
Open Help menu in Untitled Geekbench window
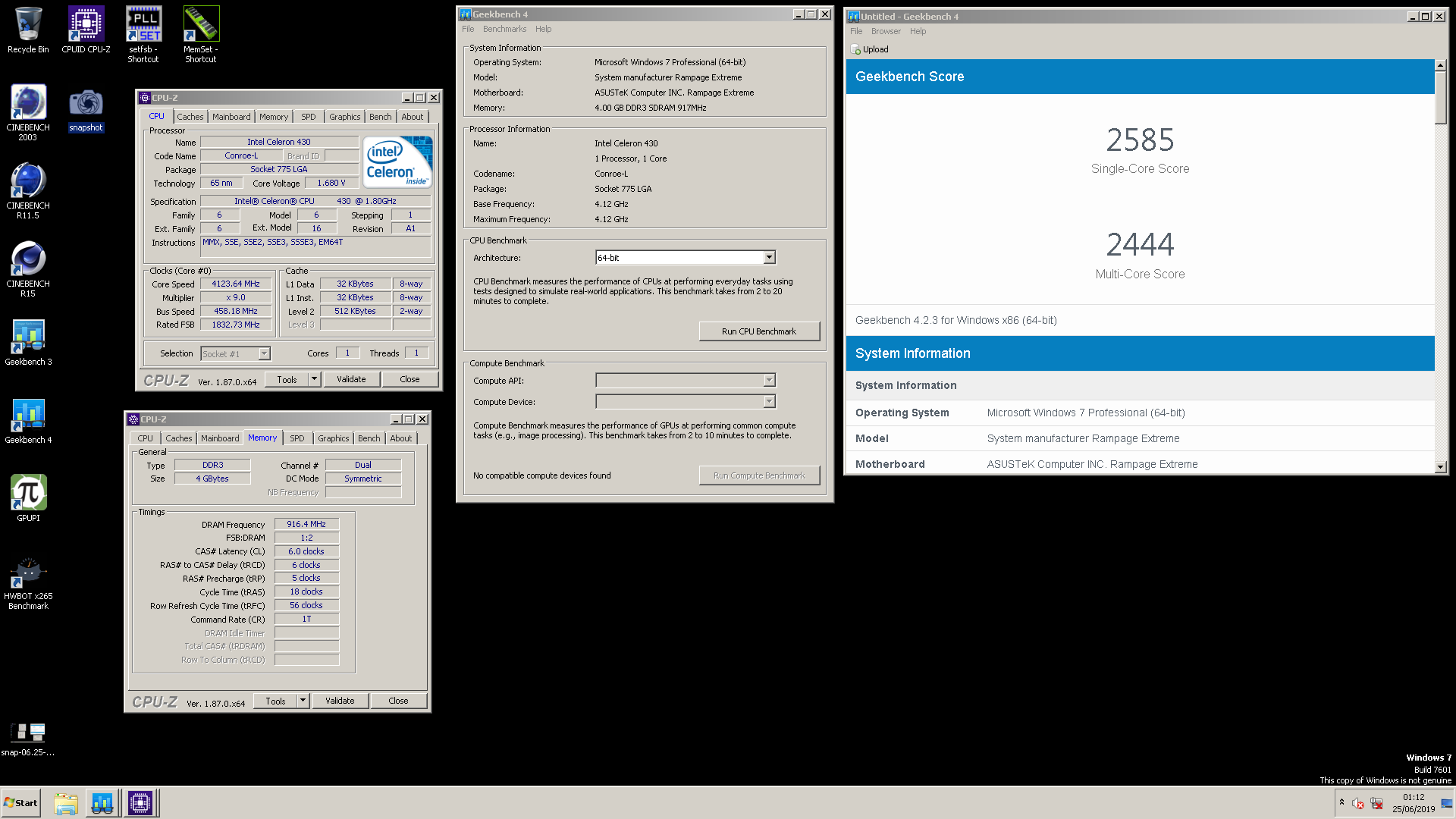pyautogui.click(x=918, y=31)
